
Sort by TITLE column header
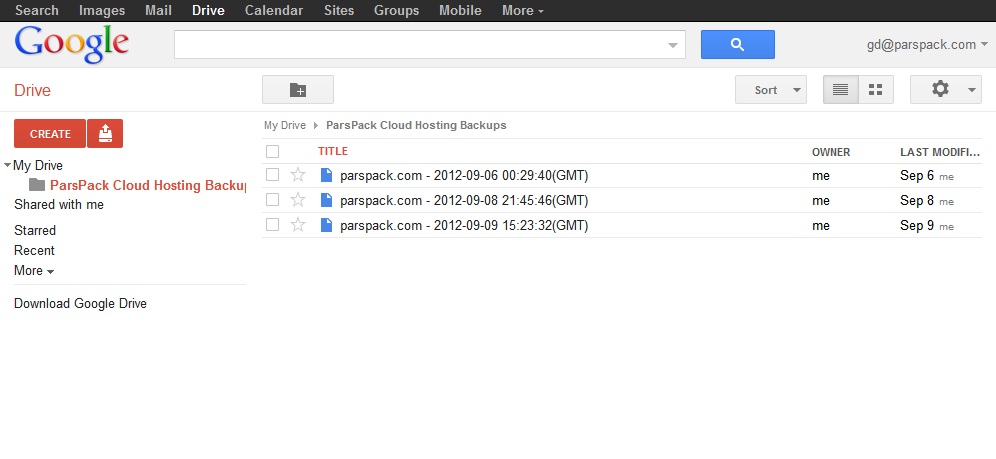[x=333, y=151]
